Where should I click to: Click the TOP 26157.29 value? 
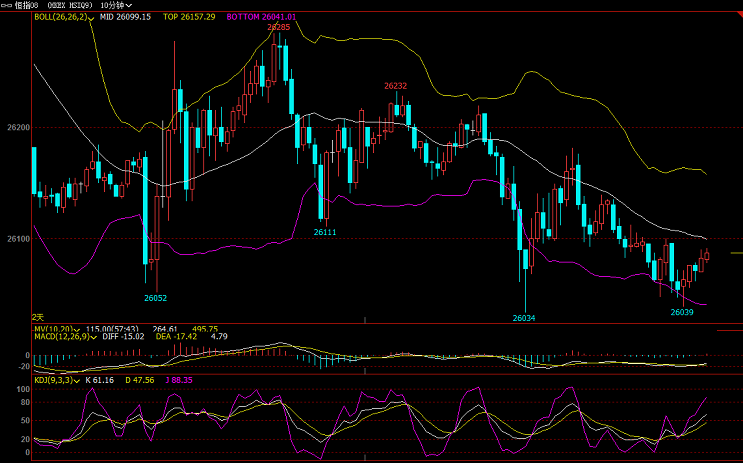tap(189, 17)
